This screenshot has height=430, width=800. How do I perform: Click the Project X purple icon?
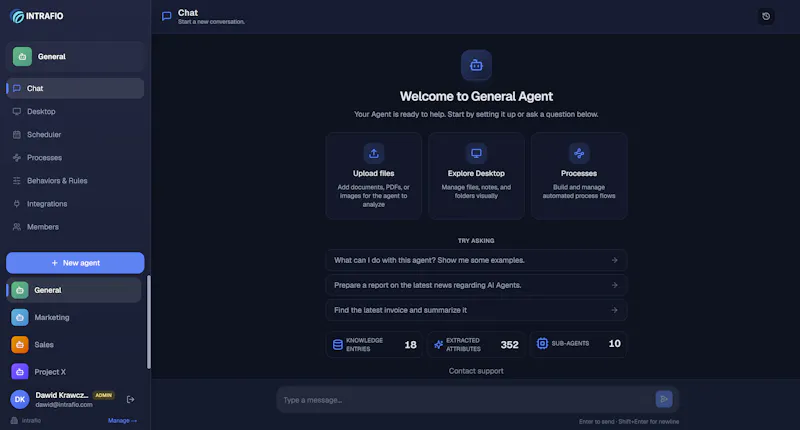20,372
